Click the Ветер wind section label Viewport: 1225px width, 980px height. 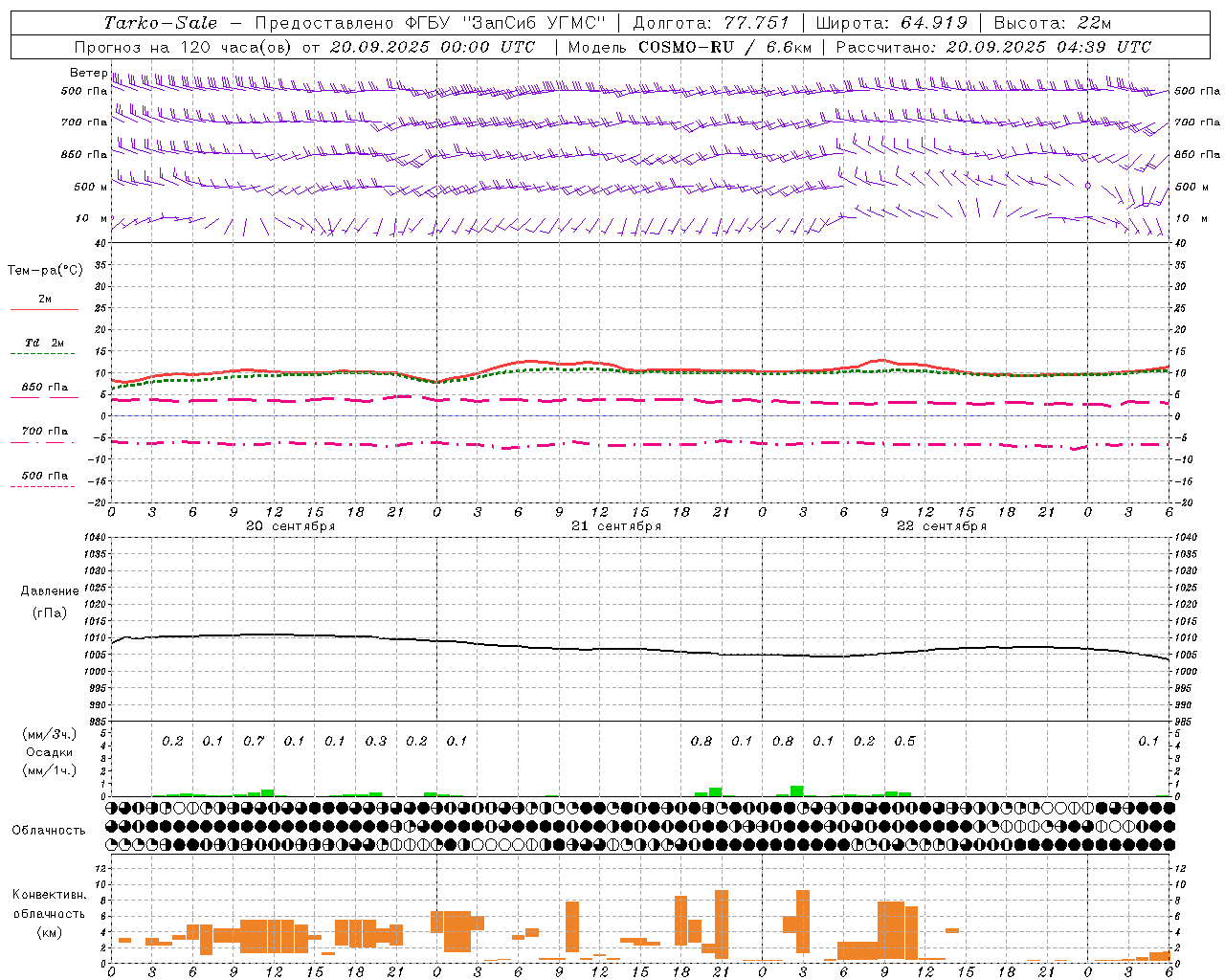88,73
